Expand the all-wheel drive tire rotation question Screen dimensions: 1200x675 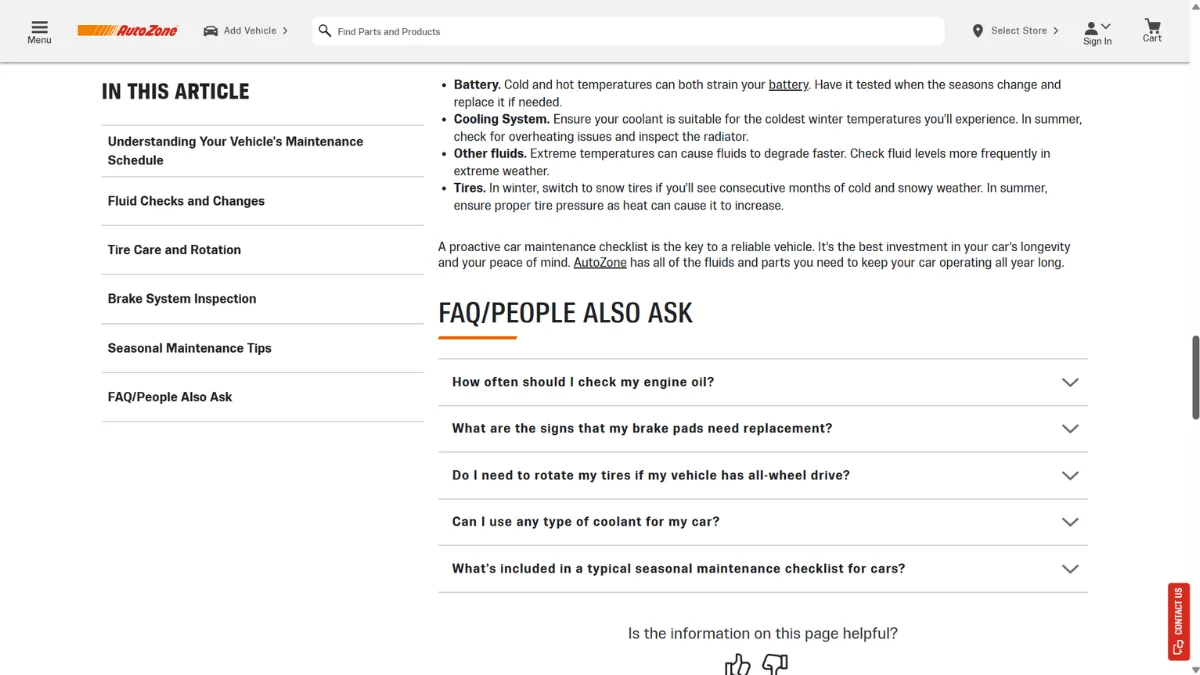(x=762, y=475)
